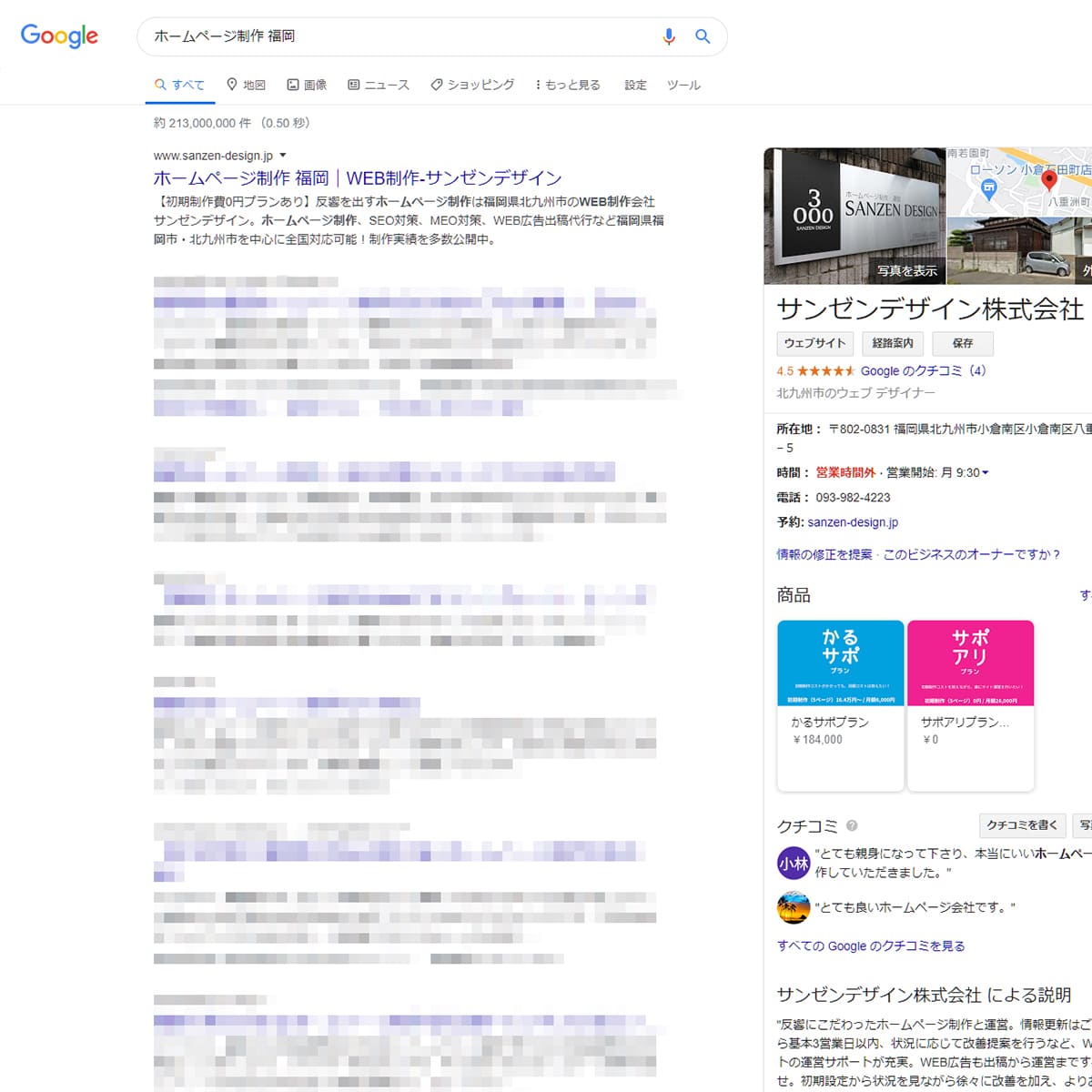Expand dropdown arrow beside www.sanzen-design.jp
The height and width of the screenshot is (1092, 1092).
pyautogui.click(x=282, y=156)
